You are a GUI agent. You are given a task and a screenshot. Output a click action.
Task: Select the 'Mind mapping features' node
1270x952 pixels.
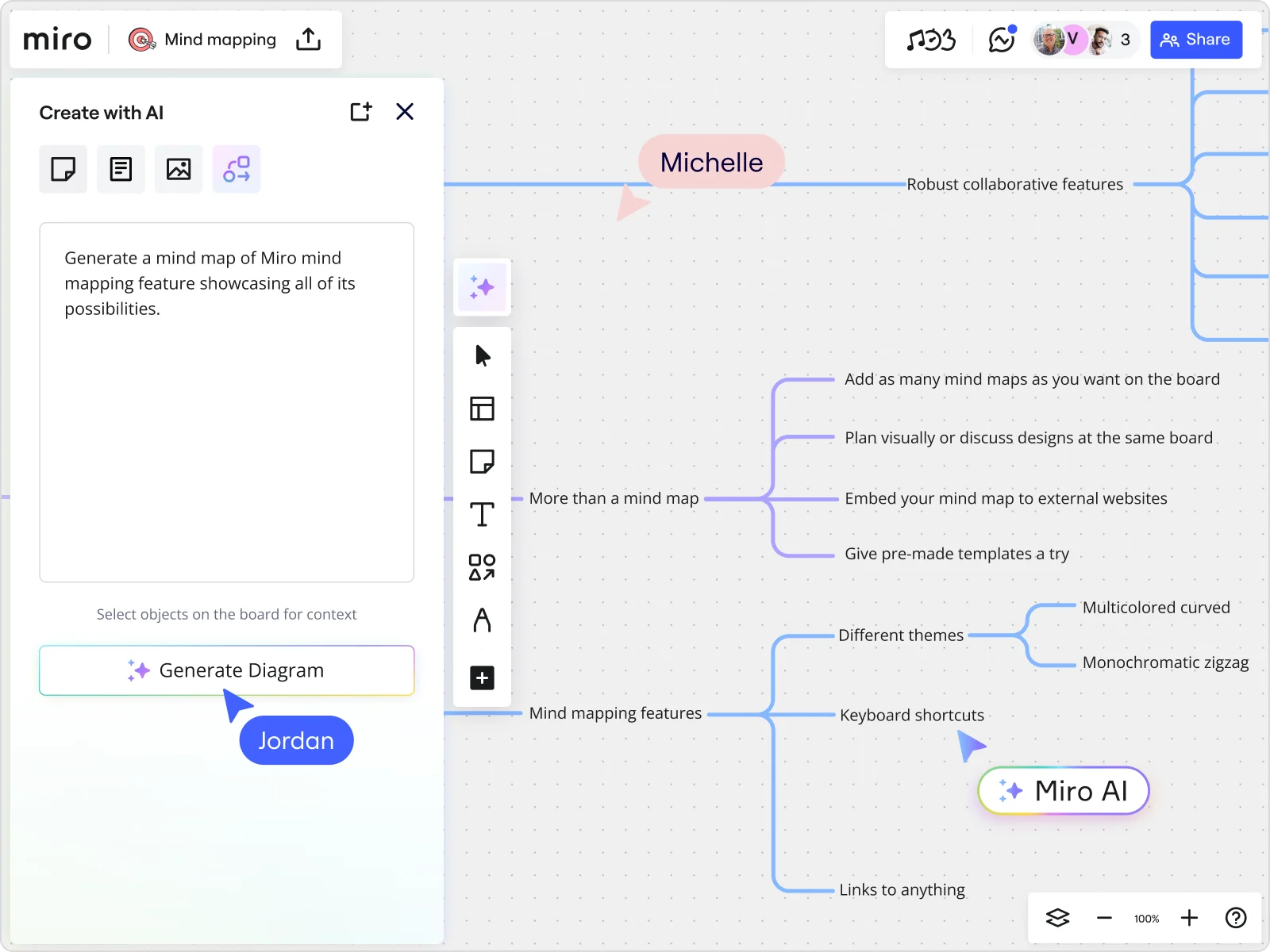pos(615,713)
